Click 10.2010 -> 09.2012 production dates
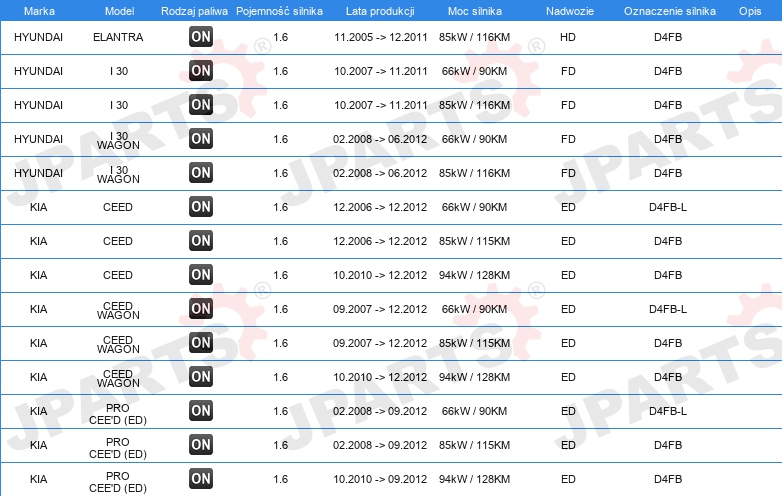This screenshot has height=496, width=782. (380, 479)
